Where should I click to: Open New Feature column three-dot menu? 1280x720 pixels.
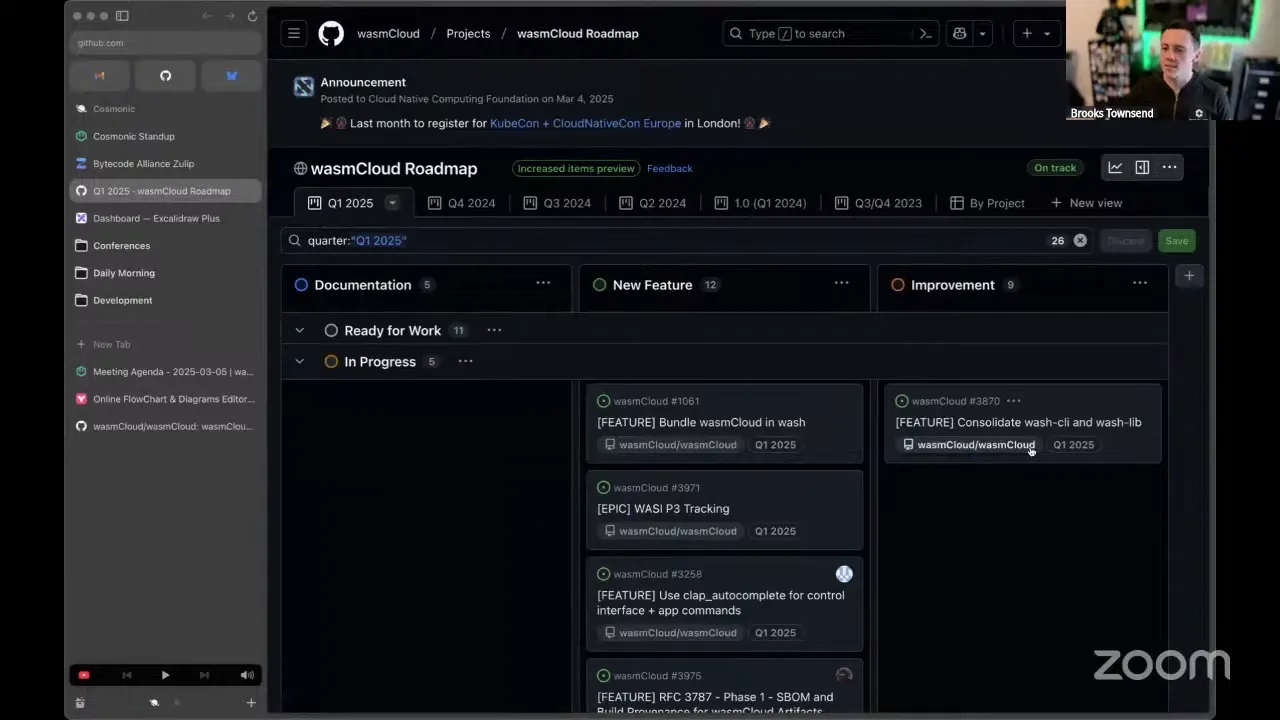[841, 283]
